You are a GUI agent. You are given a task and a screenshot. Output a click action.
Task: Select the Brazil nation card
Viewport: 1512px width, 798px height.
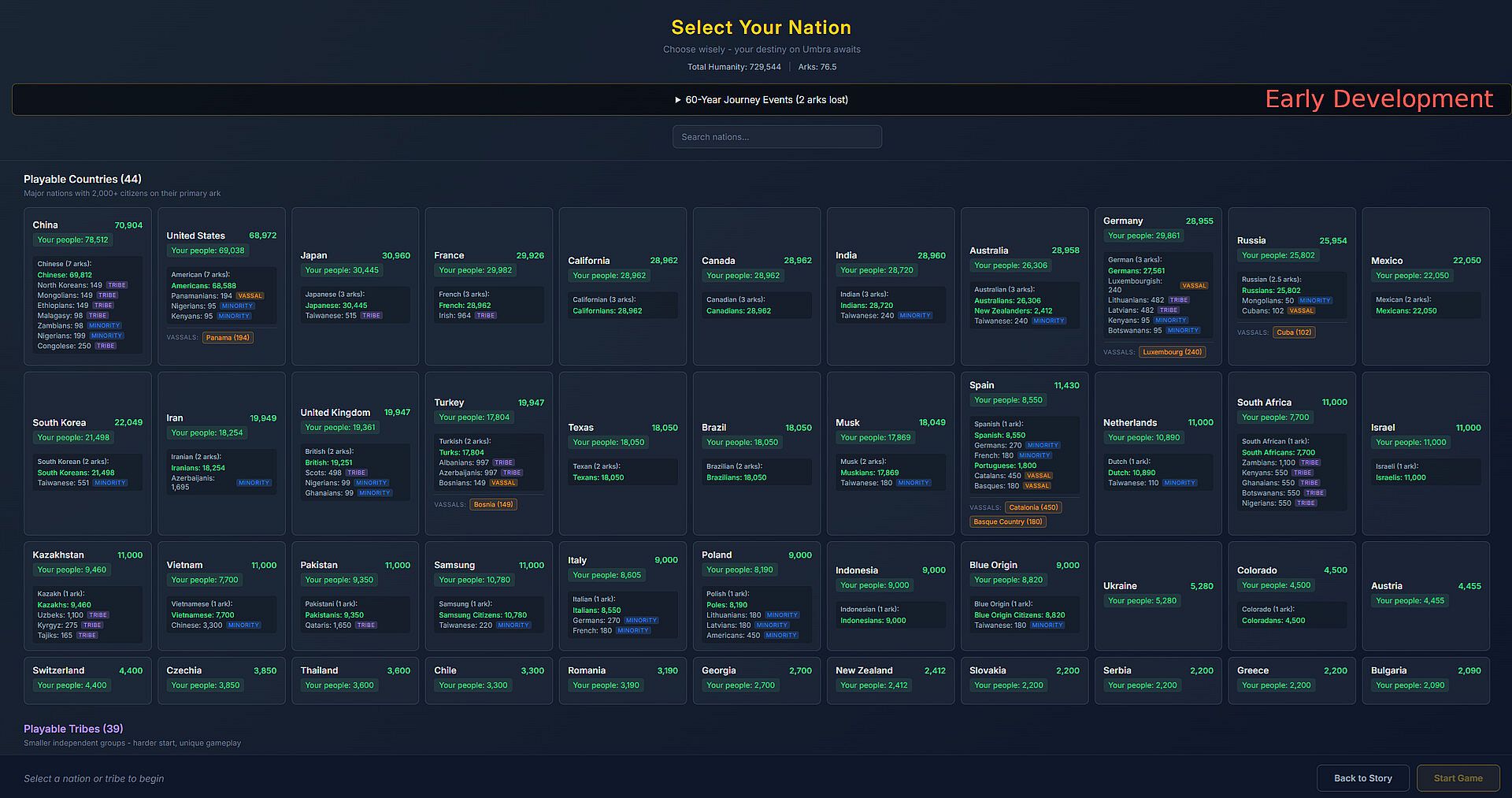757,454
